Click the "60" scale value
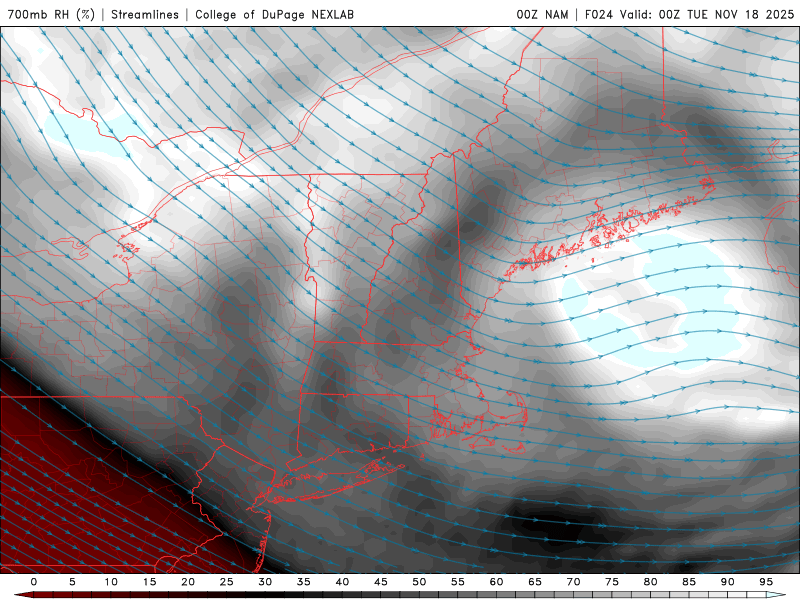Screen dimensions: 800x600 click(496, 582)
